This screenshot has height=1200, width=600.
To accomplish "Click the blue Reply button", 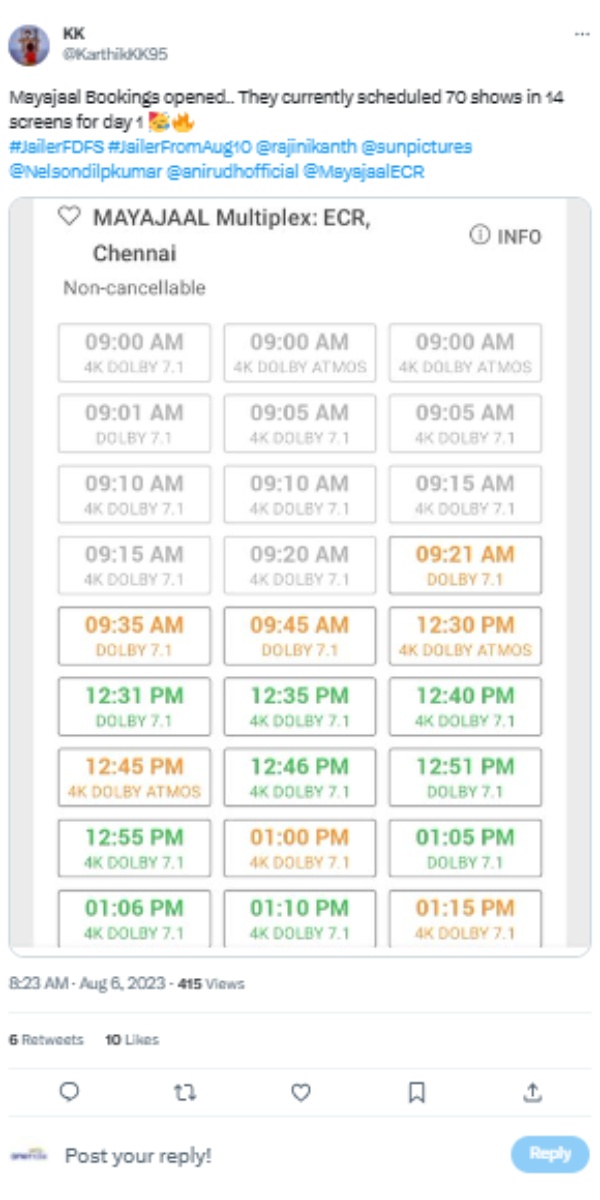I will (548, 1152).
